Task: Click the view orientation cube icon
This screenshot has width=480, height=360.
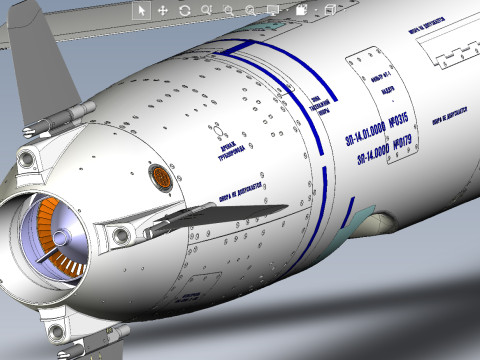Action: pos(330,10)
